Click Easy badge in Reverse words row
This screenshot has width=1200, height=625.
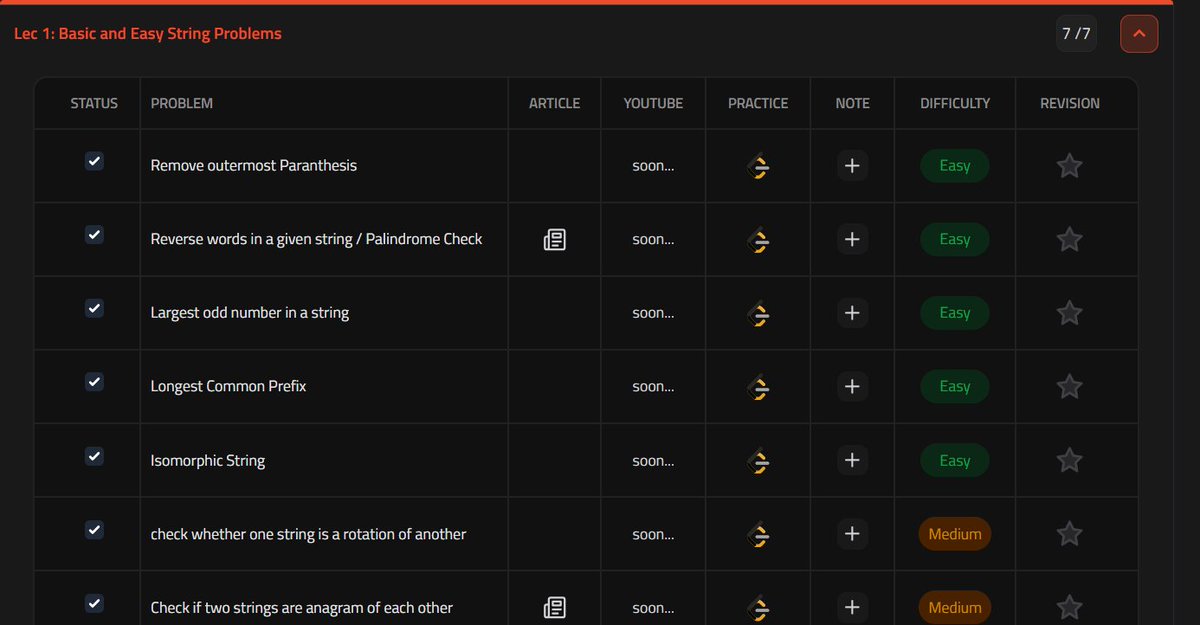(955, 240)
